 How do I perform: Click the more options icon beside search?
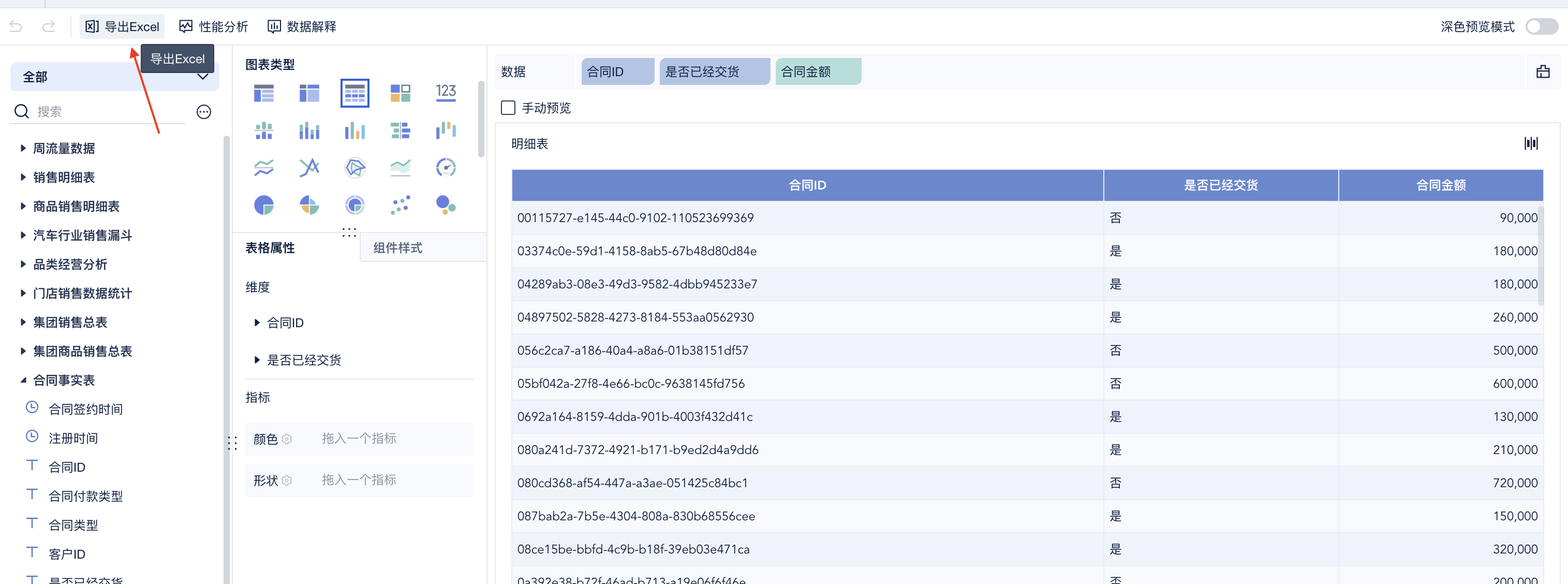tap(204, 111)
